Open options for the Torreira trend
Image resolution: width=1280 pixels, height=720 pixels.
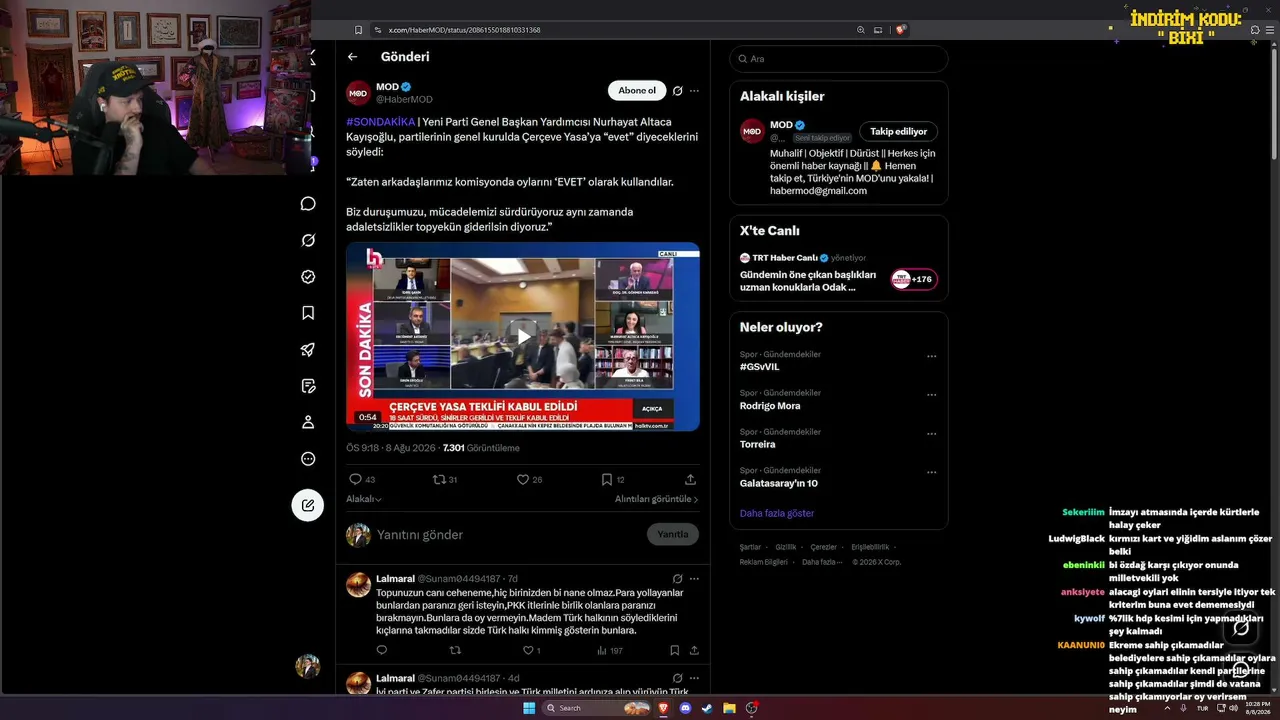click(x=931, y=434)
